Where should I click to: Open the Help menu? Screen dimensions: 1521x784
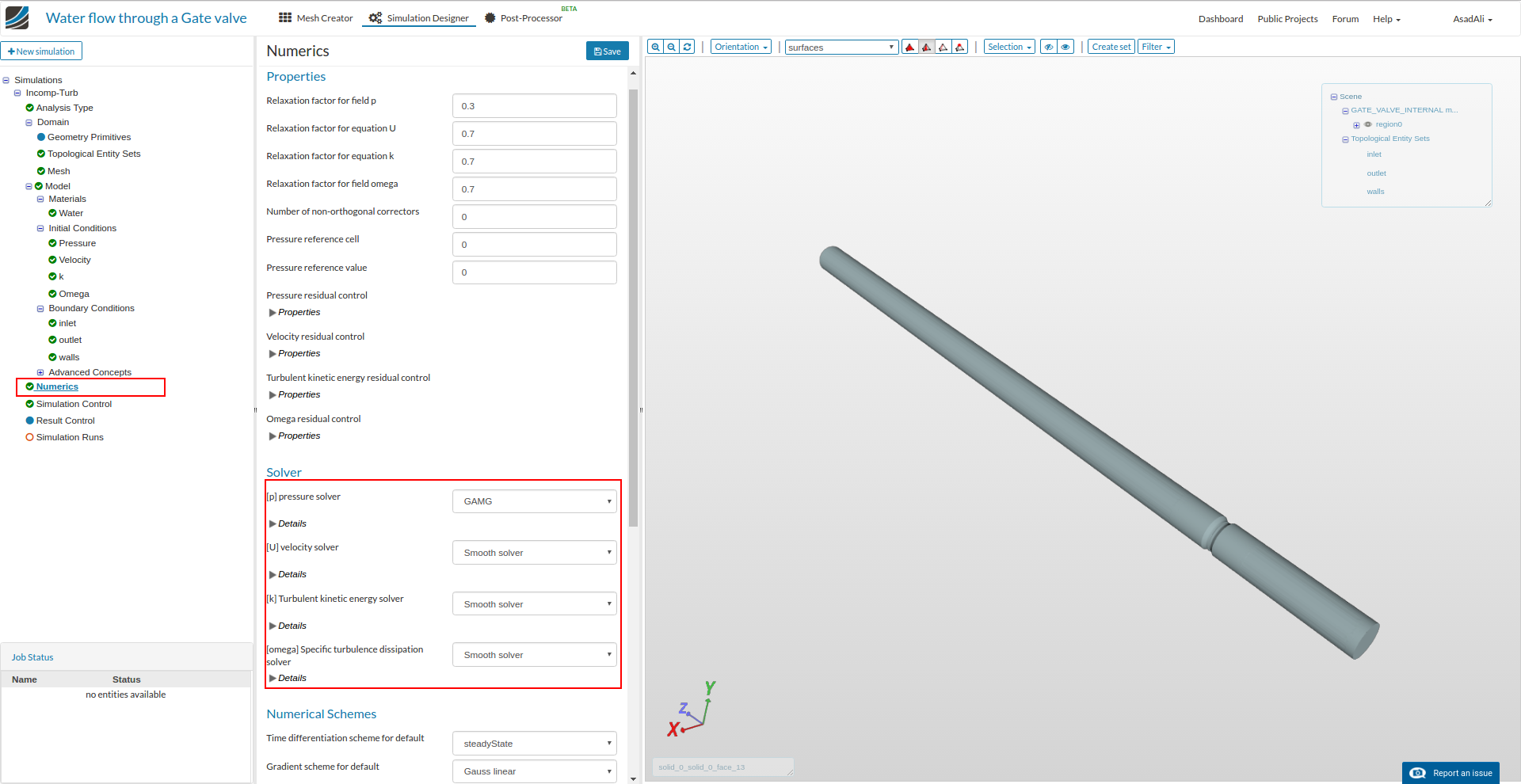(x=1386, y=19)
